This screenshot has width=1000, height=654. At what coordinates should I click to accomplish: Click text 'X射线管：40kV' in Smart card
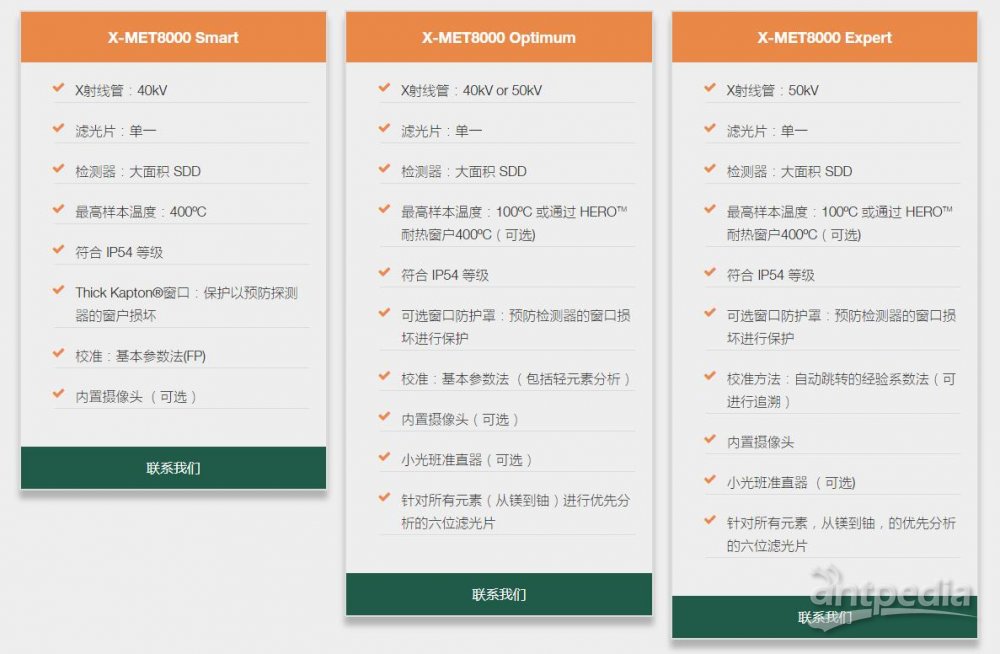click(x=121, y=91)
